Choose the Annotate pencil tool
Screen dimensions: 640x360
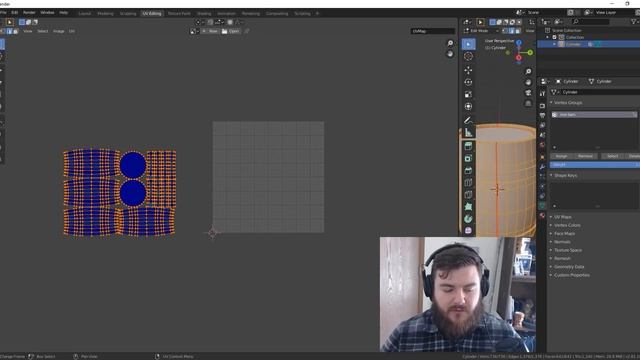click(x=468, y=120)
